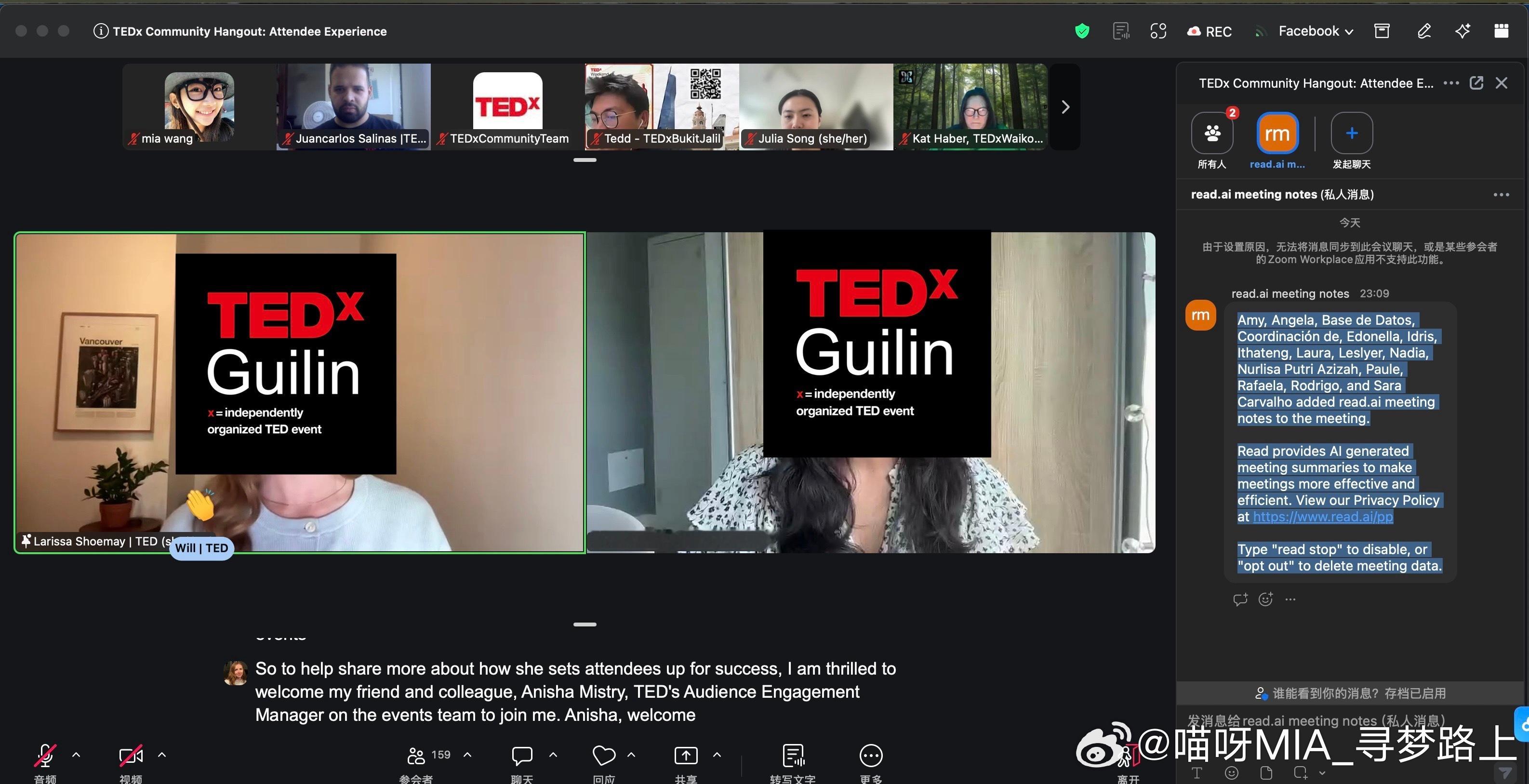The image size is (1529, 784).
Task: Click the right TEDxGuilin speaker video tile
Action: coord(871,393)
